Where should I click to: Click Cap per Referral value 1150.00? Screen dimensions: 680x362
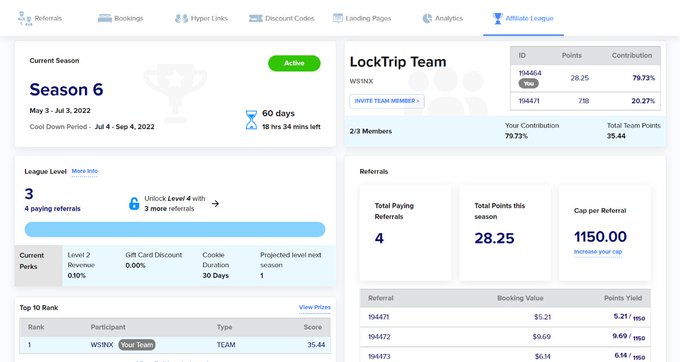click(600, 237)
